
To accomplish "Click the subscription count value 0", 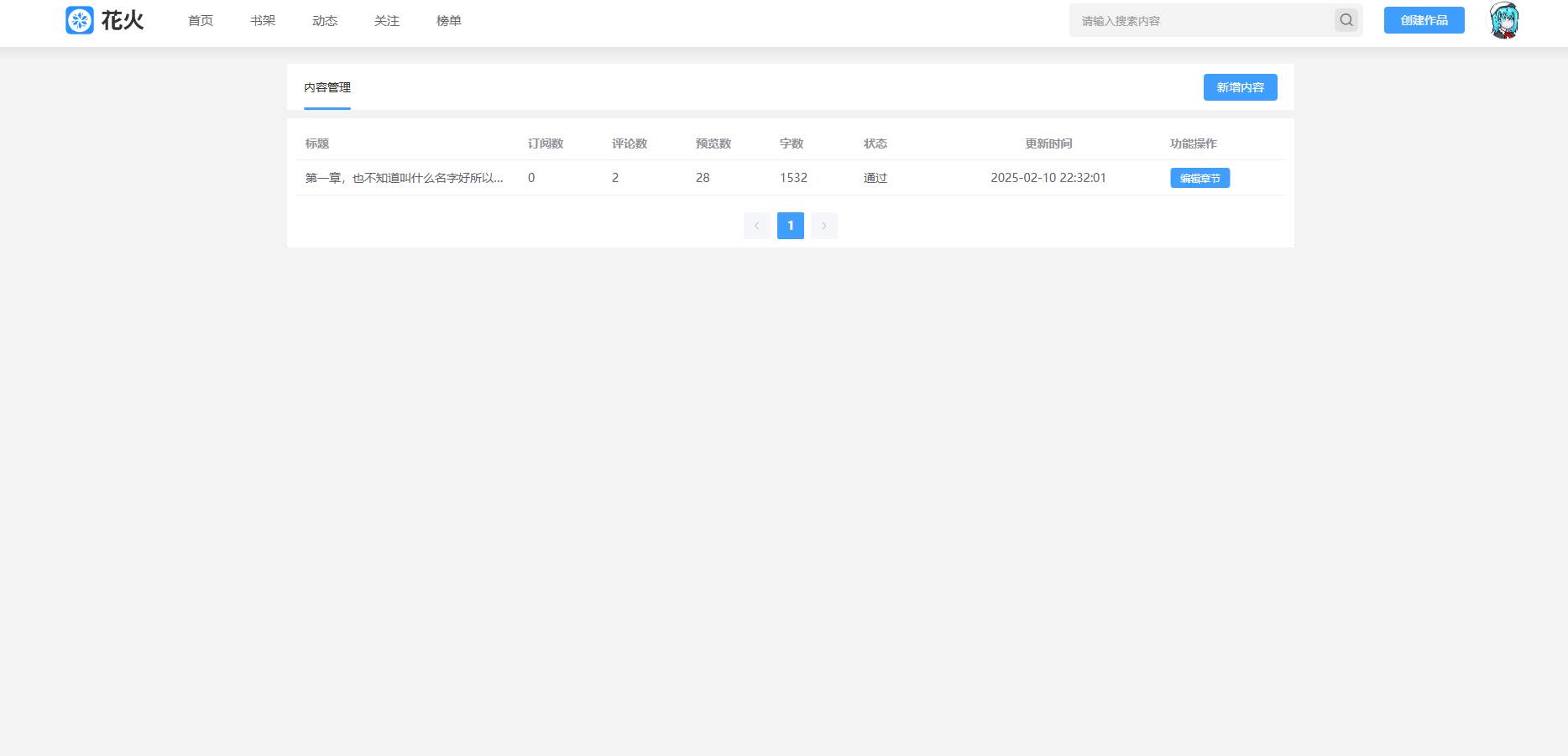I will click(x=531, y=178).
